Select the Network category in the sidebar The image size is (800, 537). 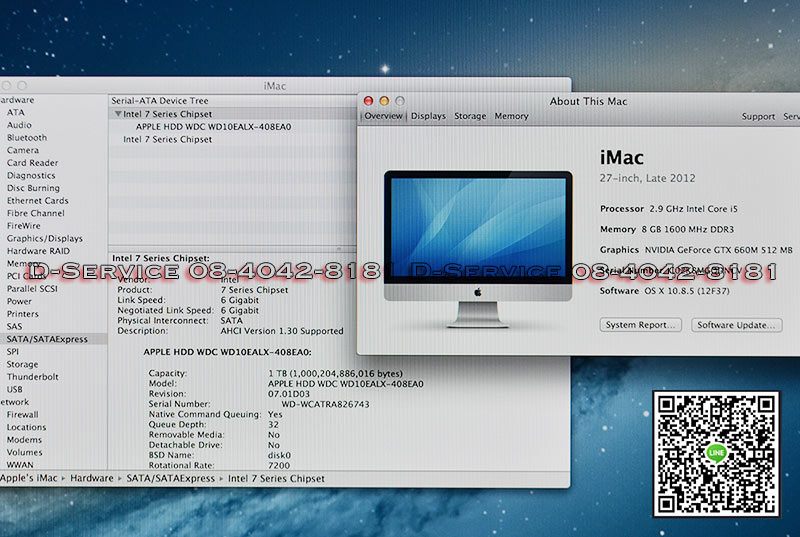click(x=14, y=402)
